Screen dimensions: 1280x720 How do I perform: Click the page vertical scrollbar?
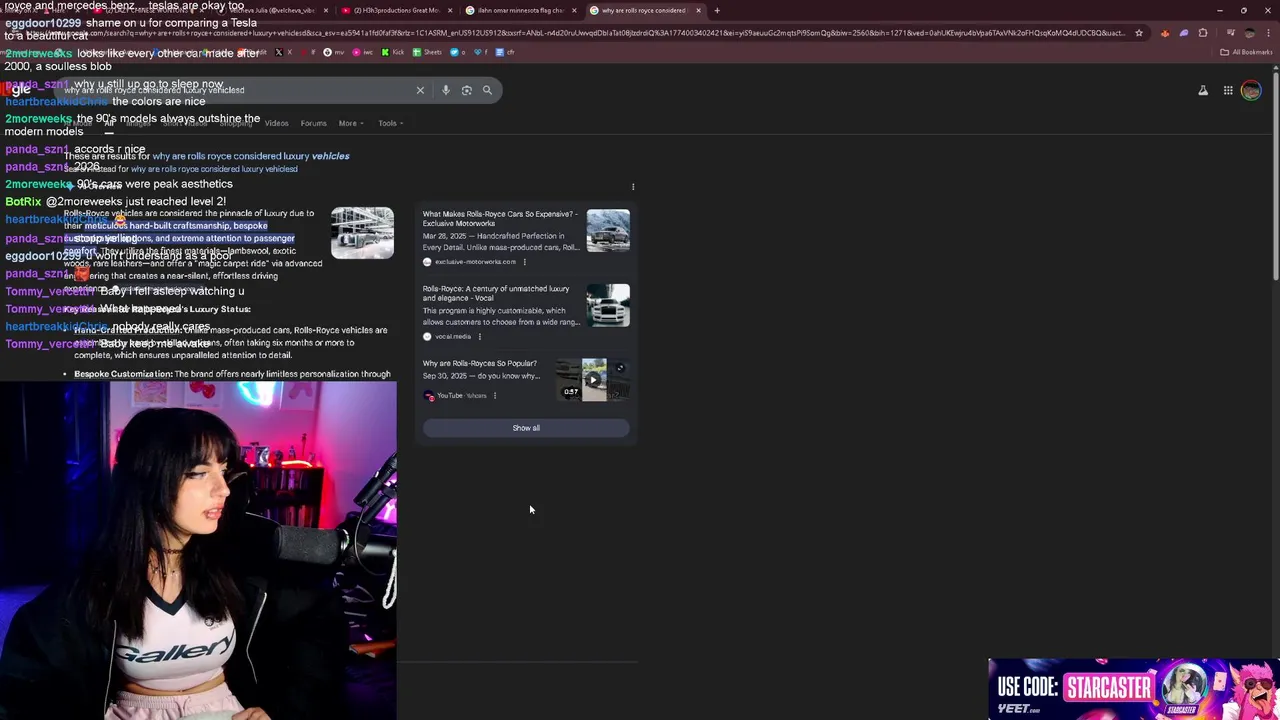[1275, 178]
